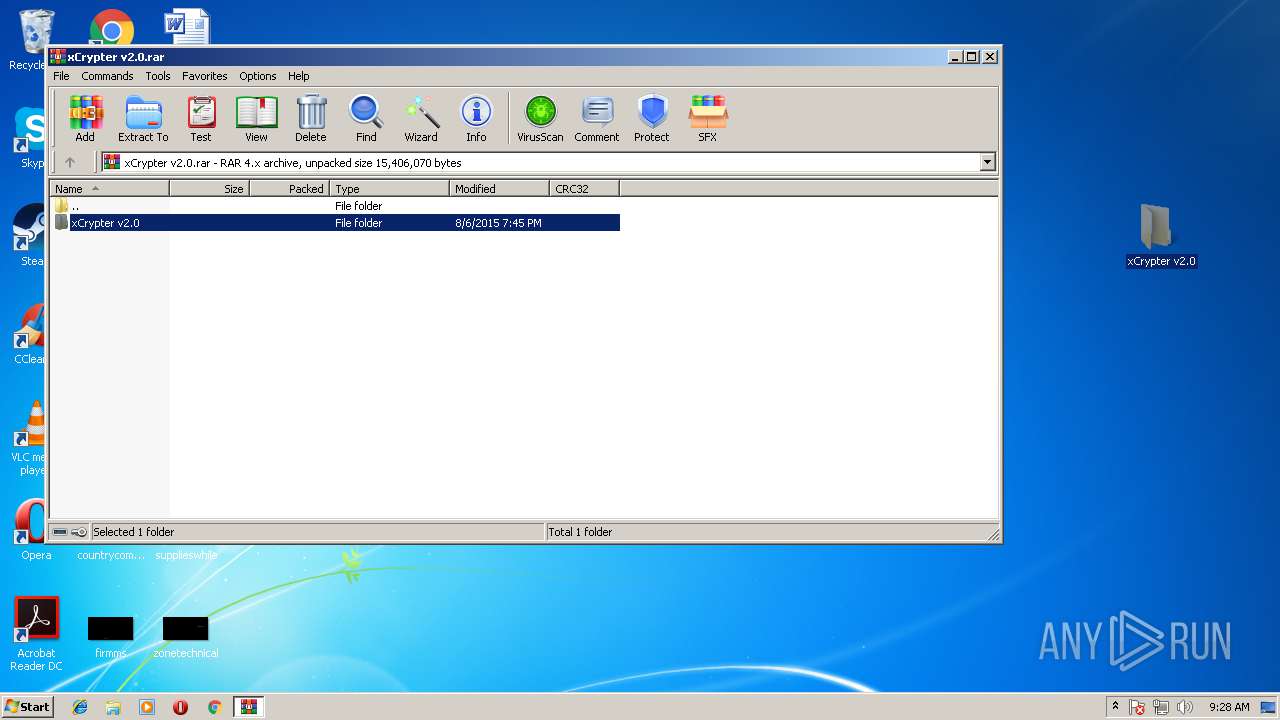Select the zonetechnical desktop file

pyautogui.click(x=186, y=638)
